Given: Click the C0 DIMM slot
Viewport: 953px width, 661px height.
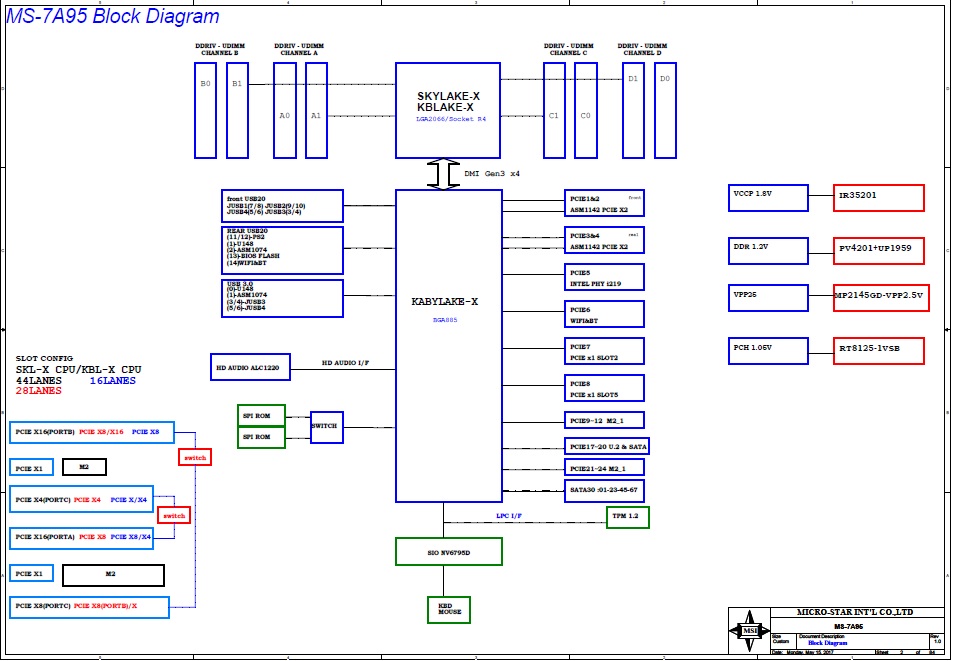Looking at the screenshot, I should pos(585,110).
